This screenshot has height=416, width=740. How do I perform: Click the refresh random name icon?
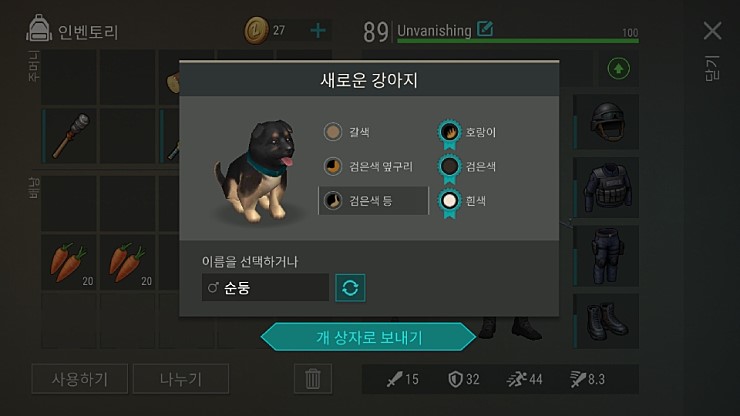click(350, 288)
